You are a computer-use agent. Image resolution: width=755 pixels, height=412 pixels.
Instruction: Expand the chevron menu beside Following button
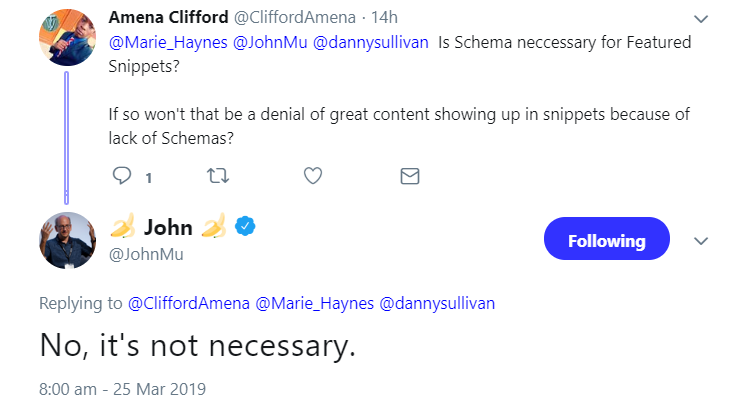point(701,241)
